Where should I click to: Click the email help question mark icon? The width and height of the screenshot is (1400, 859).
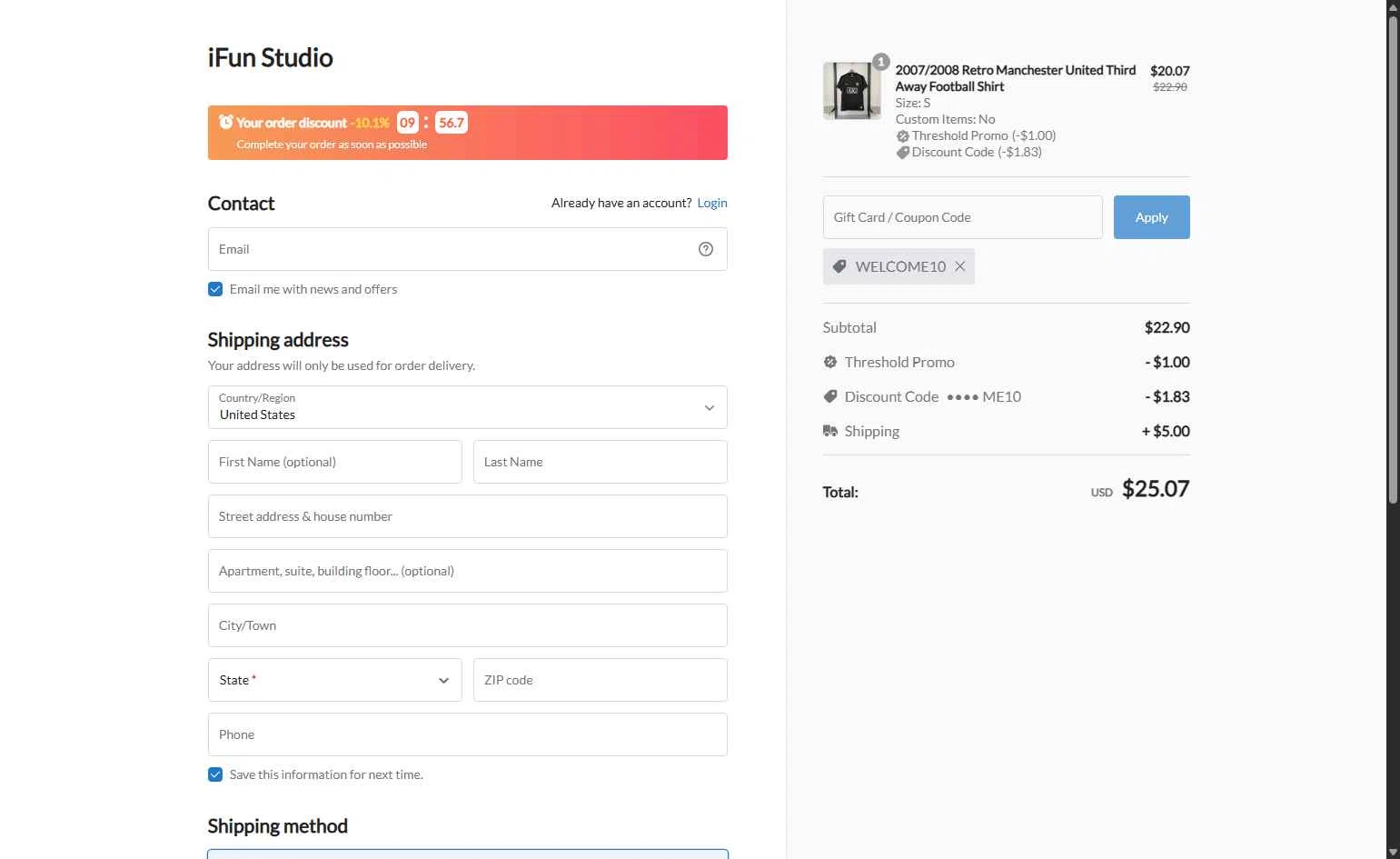706,249
